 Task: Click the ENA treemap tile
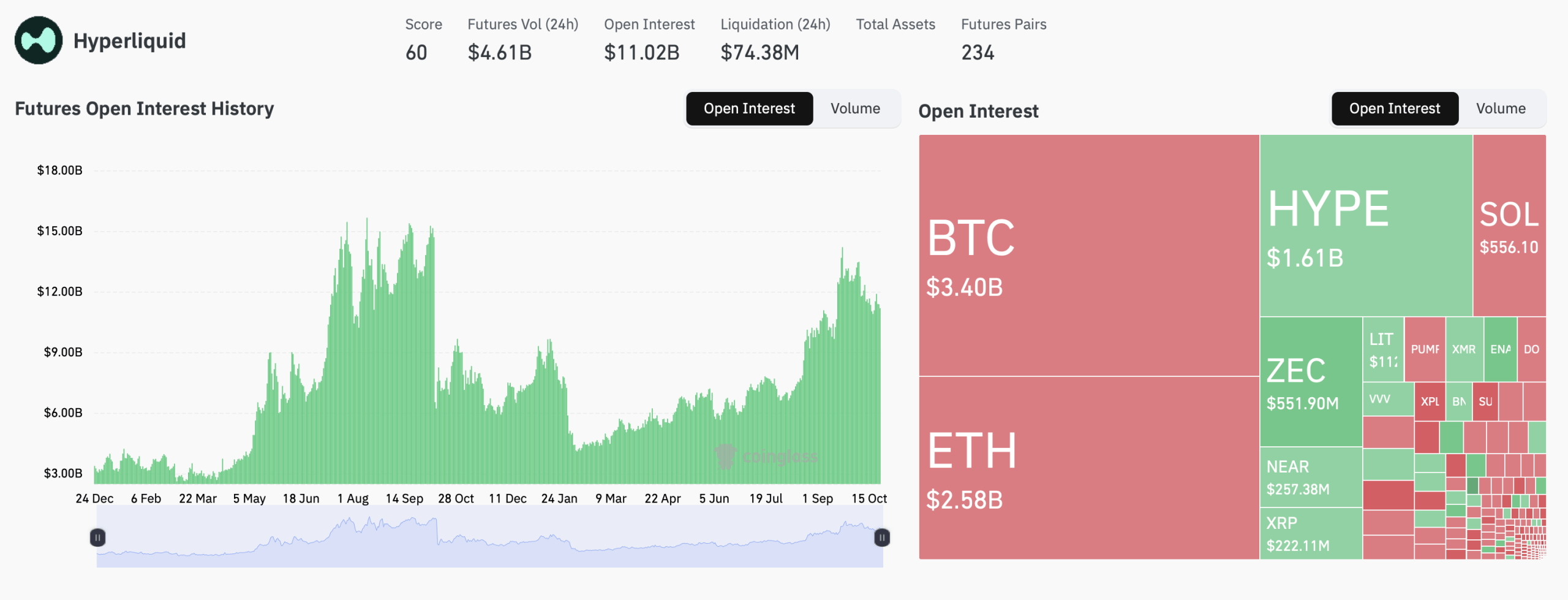click(x=1500, y=349)
